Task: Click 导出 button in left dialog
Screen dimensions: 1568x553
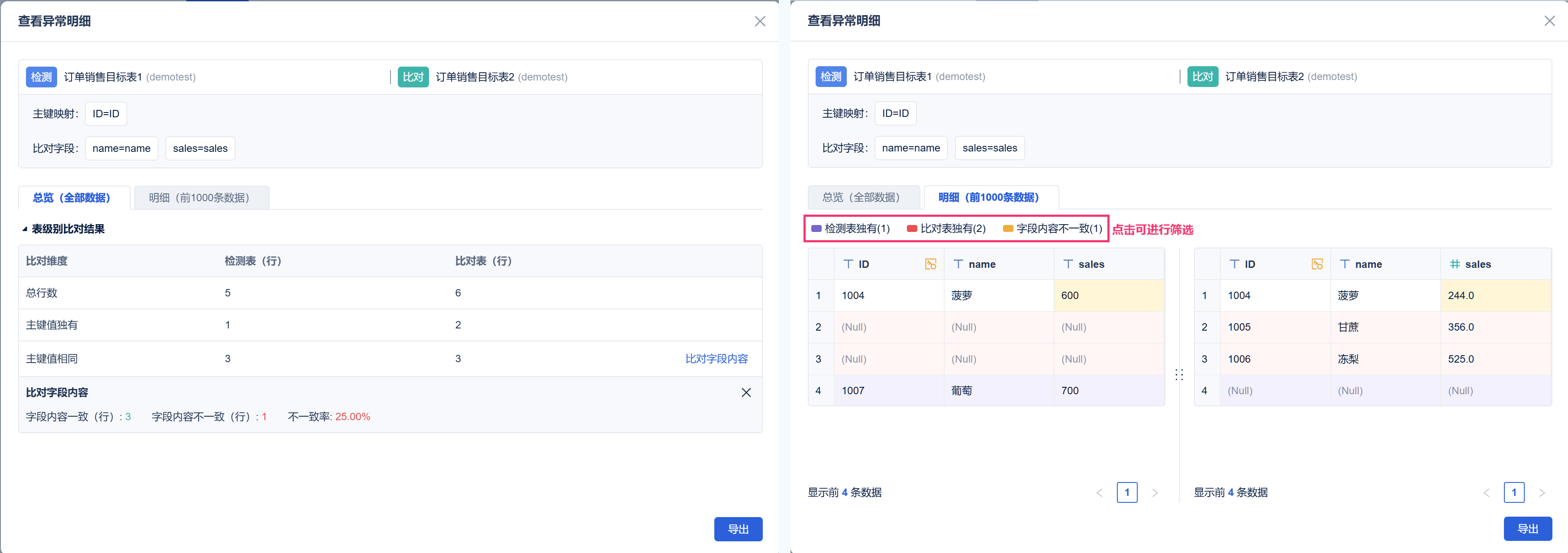Action: [x=738, y=529]
